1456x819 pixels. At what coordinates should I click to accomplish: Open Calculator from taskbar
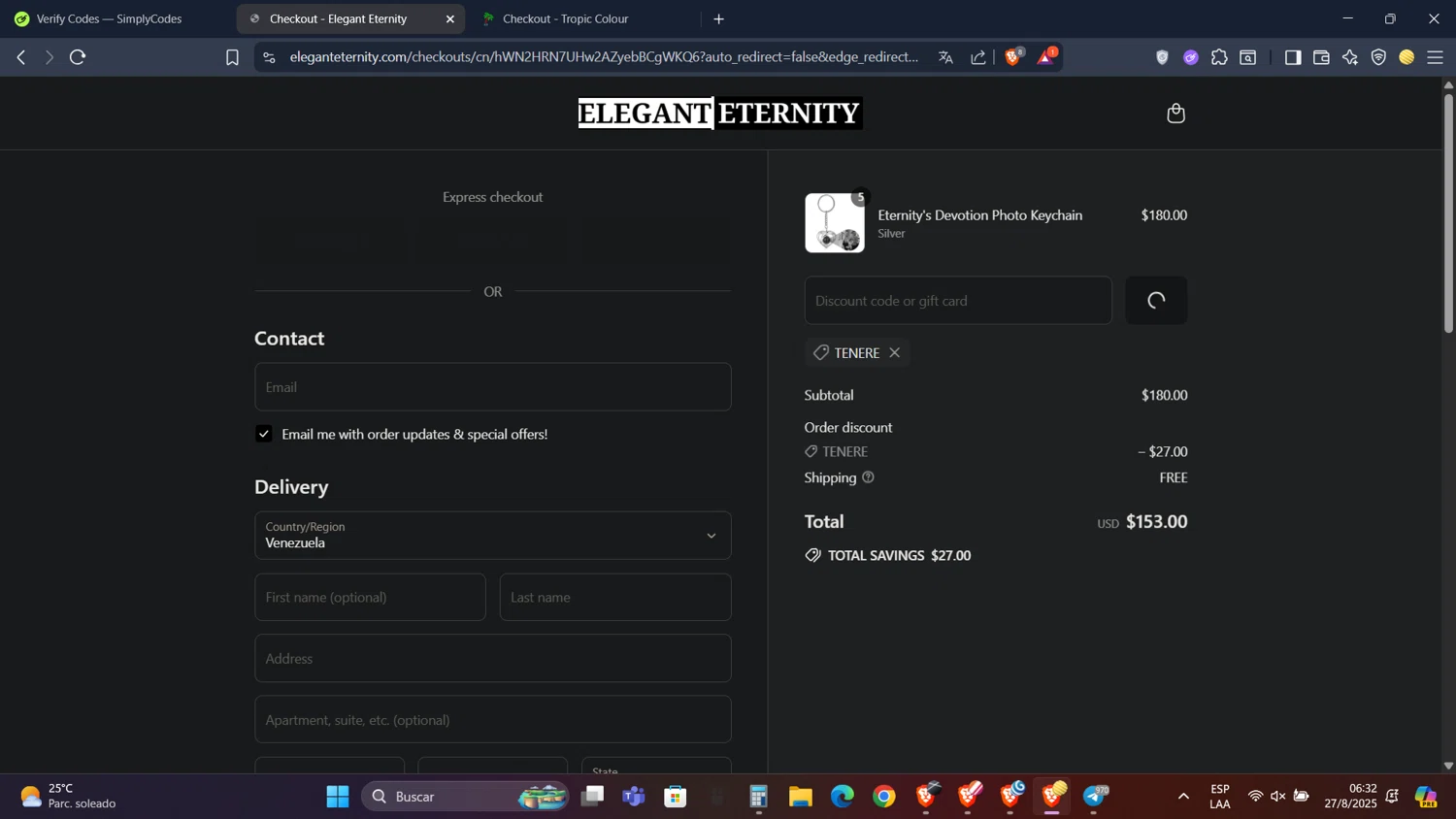click(x=759, y=797)
